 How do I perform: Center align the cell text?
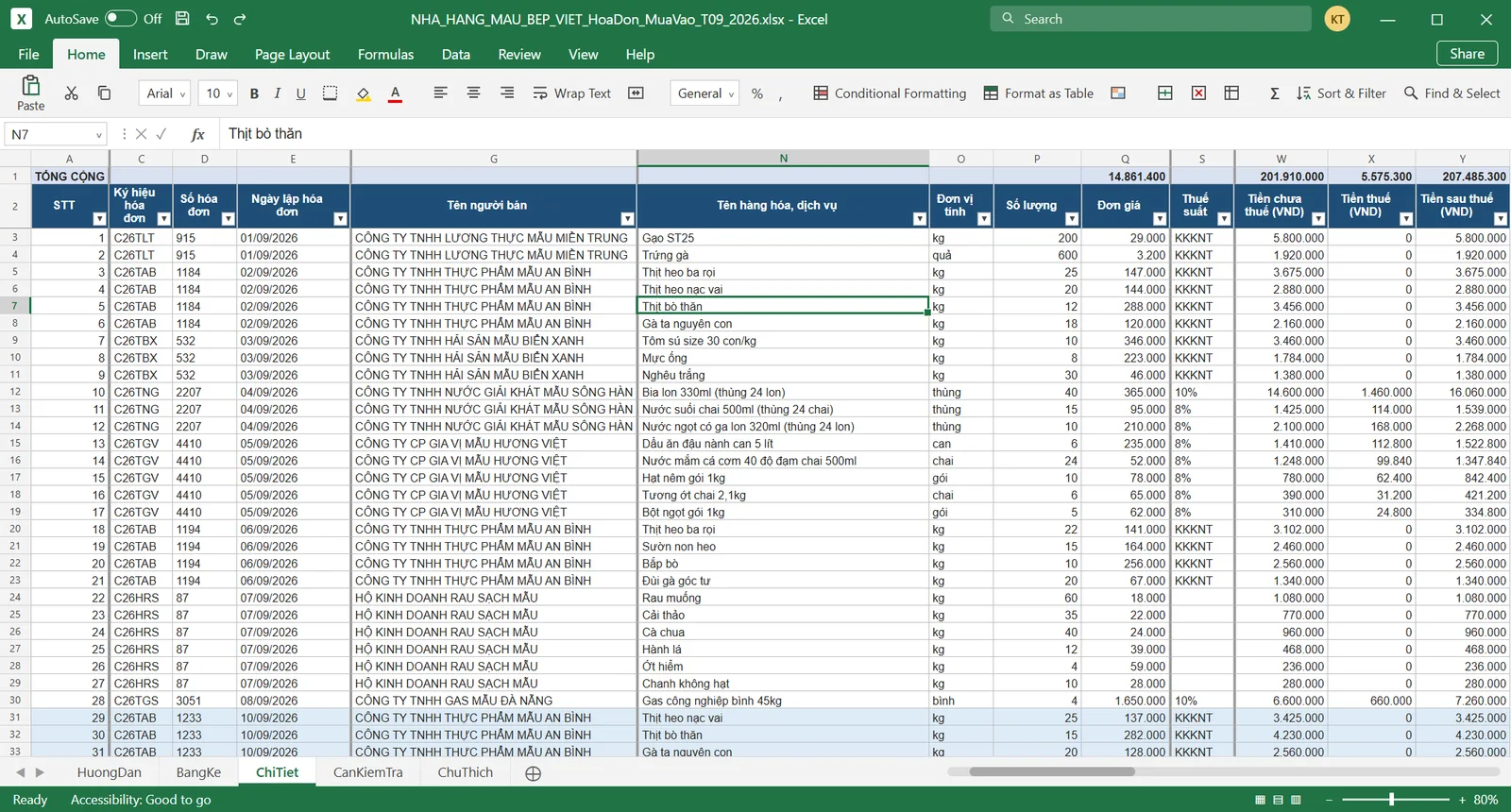(473, 93)
